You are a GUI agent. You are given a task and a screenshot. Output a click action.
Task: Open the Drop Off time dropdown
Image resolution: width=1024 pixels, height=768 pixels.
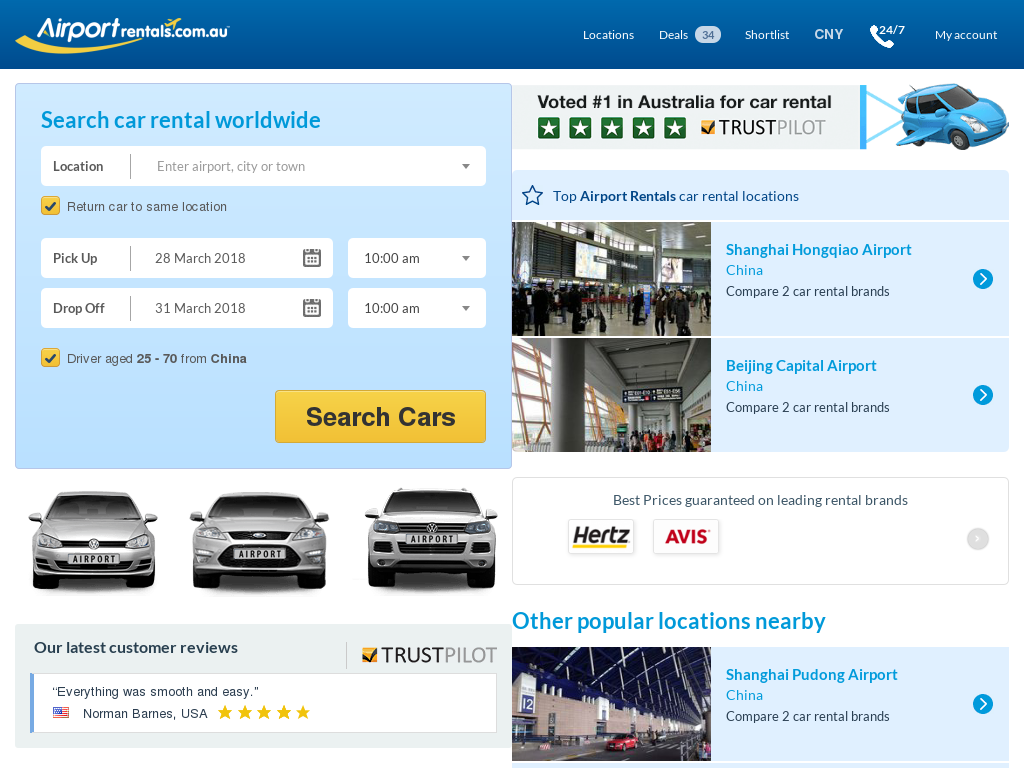[417, 308]
